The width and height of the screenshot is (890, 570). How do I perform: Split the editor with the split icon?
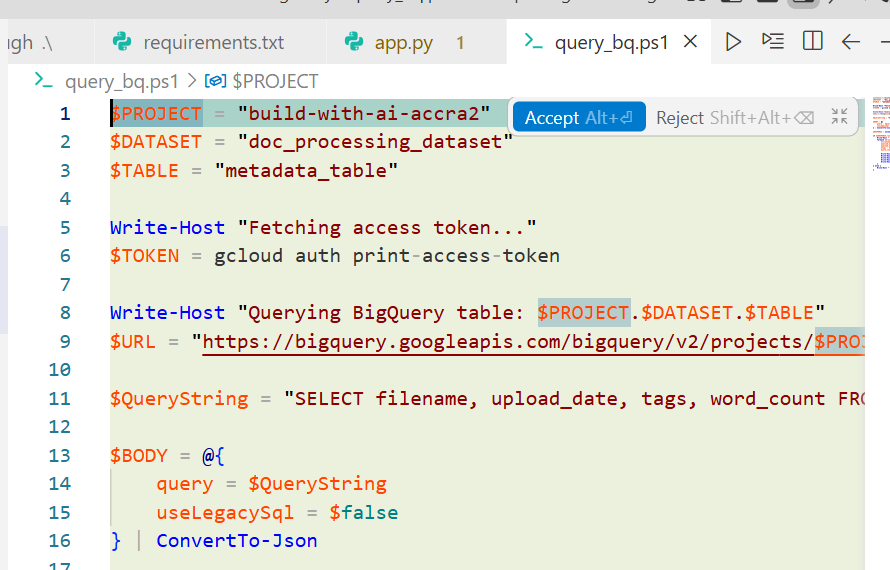tap(812, 41)
